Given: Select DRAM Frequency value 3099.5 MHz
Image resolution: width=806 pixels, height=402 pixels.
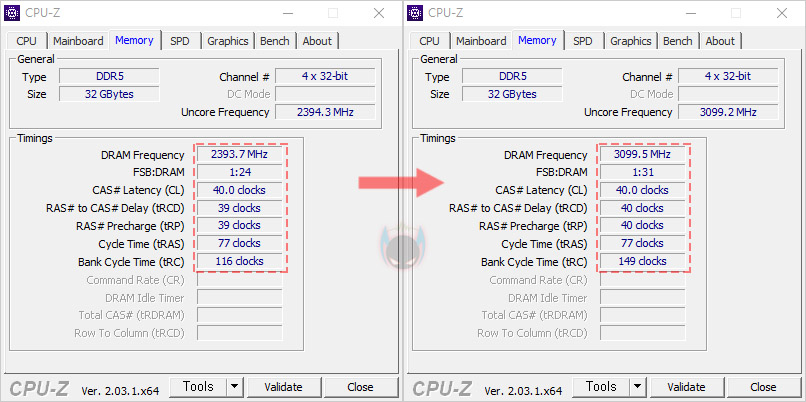Looking at the screenshot, I should [643, 154].
